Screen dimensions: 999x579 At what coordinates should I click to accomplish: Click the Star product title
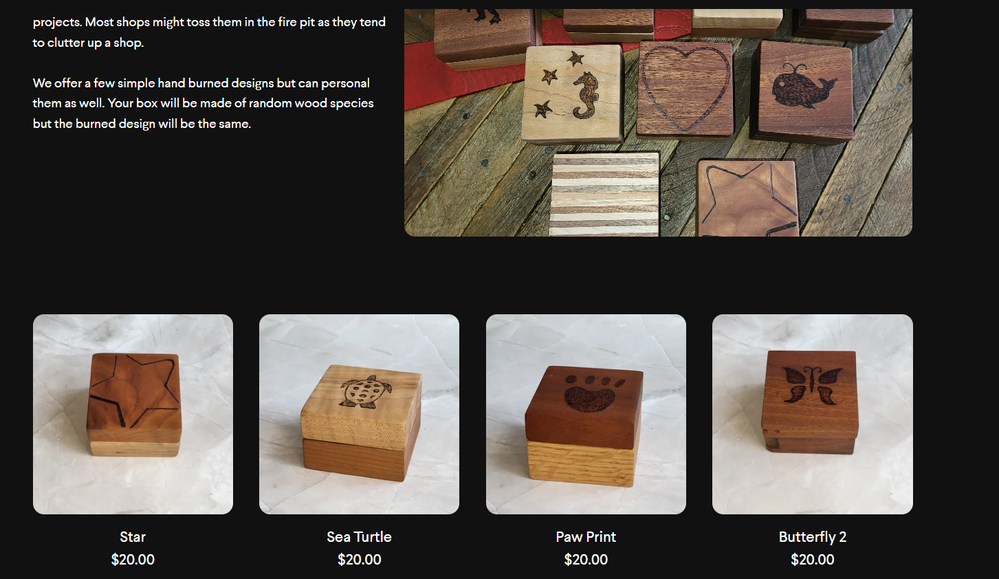tap(133, 537)
